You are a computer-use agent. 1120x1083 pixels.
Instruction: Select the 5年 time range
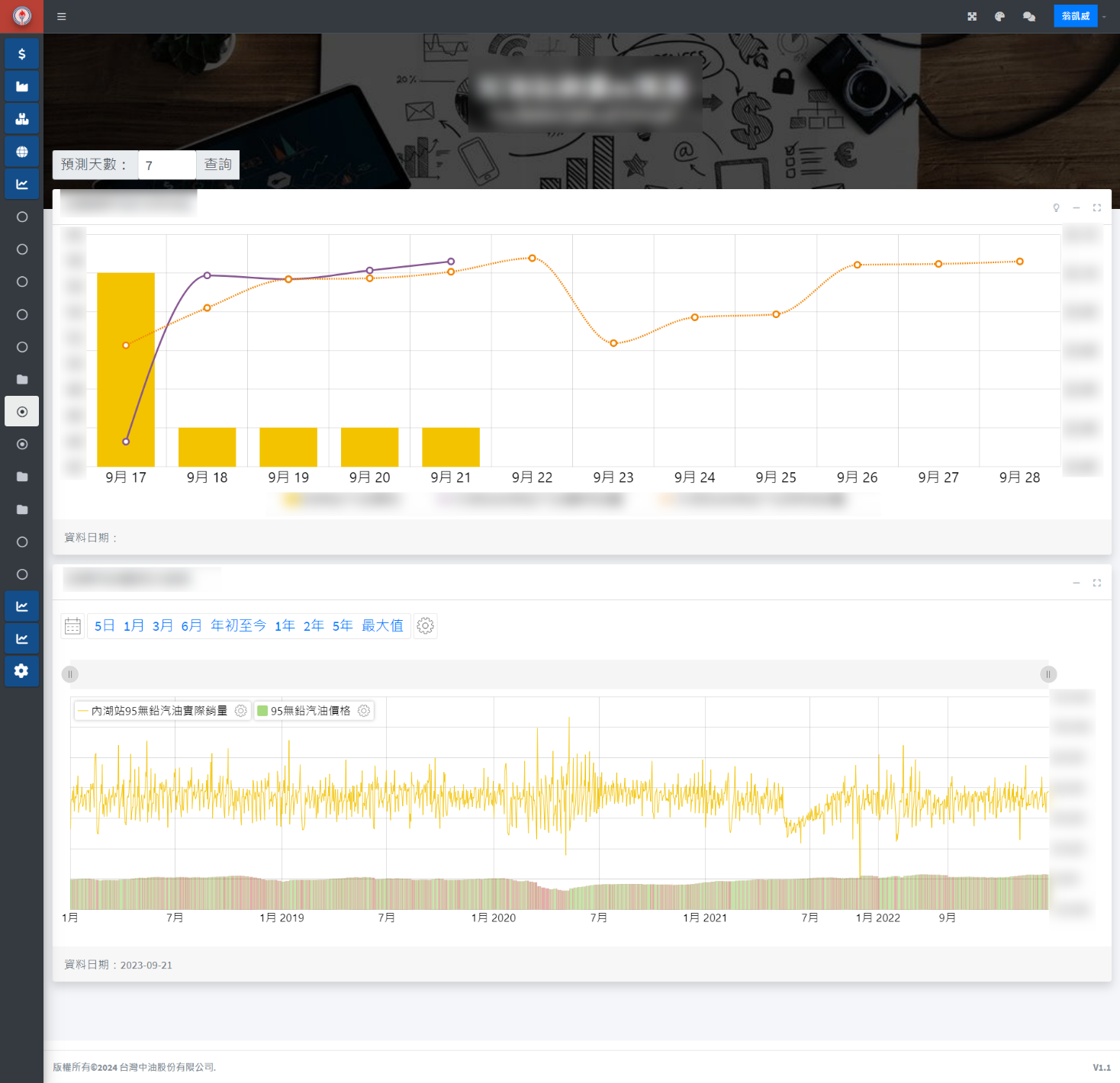coord(343,626)
